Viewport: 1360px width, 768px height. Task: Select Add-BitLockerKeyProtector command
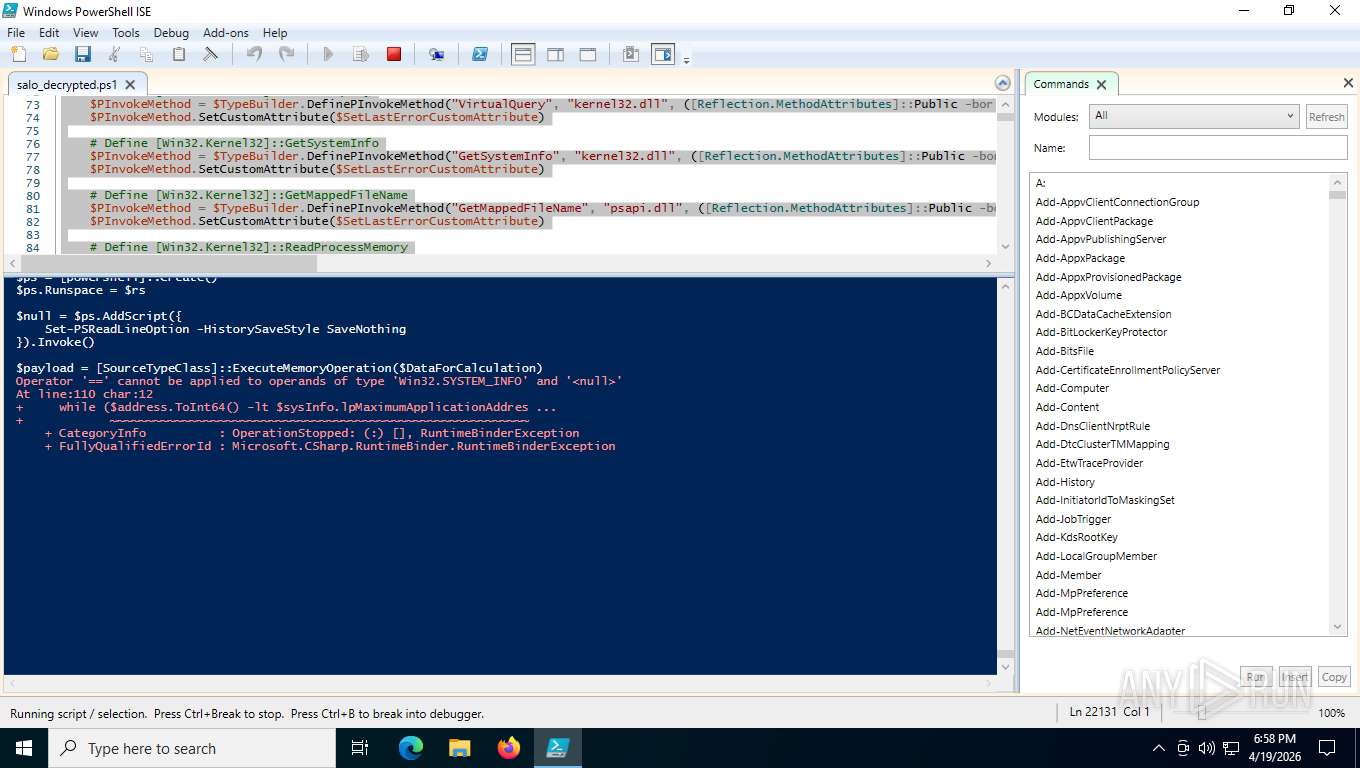coord(1101,332)
